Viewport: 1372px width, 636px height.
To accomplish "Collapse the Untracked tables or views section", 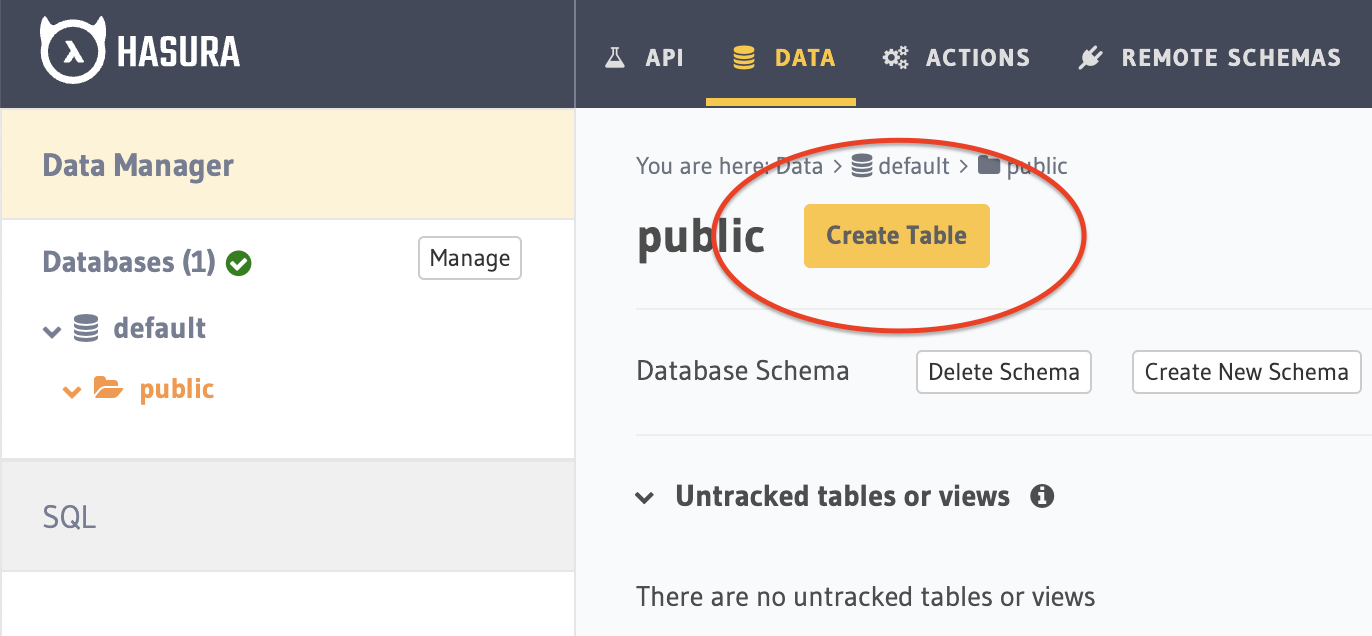I will point(645,496).
